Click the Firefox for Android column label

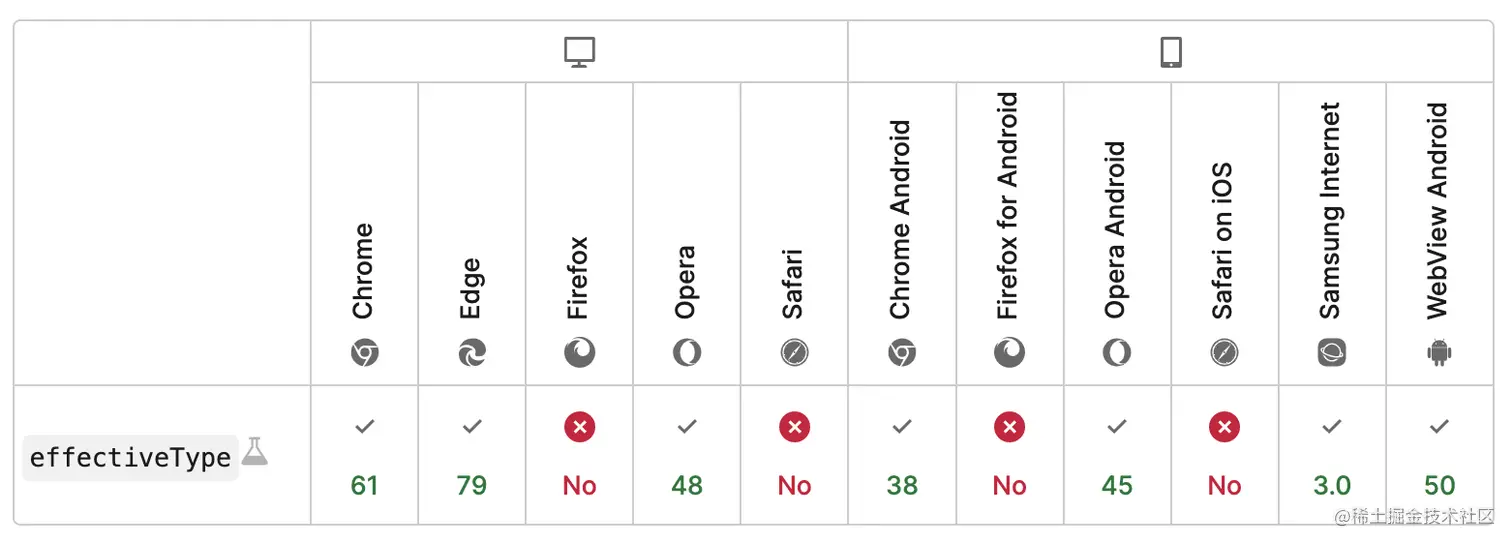pos(1008,206)
